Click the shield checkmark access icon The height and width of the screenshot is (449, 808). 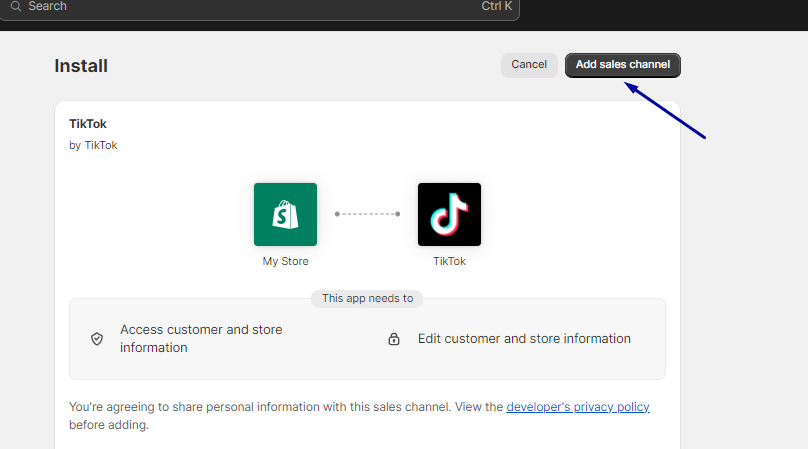[x=97, y=339]
